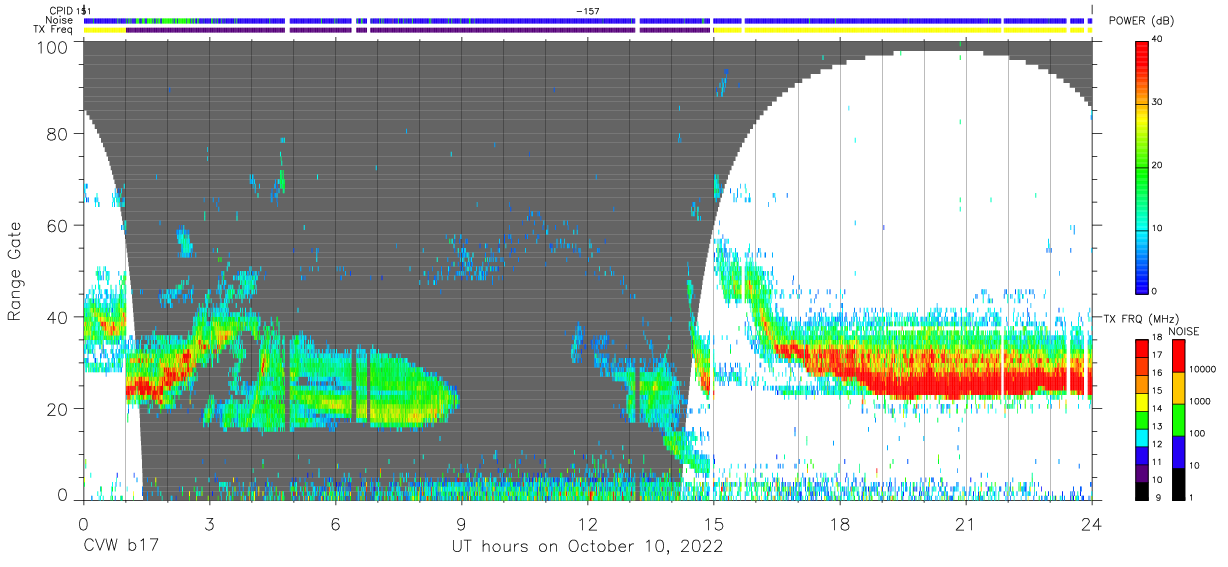Select the 18 MHz tick label
Screen dimensions: 1228x567
coord(1156,338)
